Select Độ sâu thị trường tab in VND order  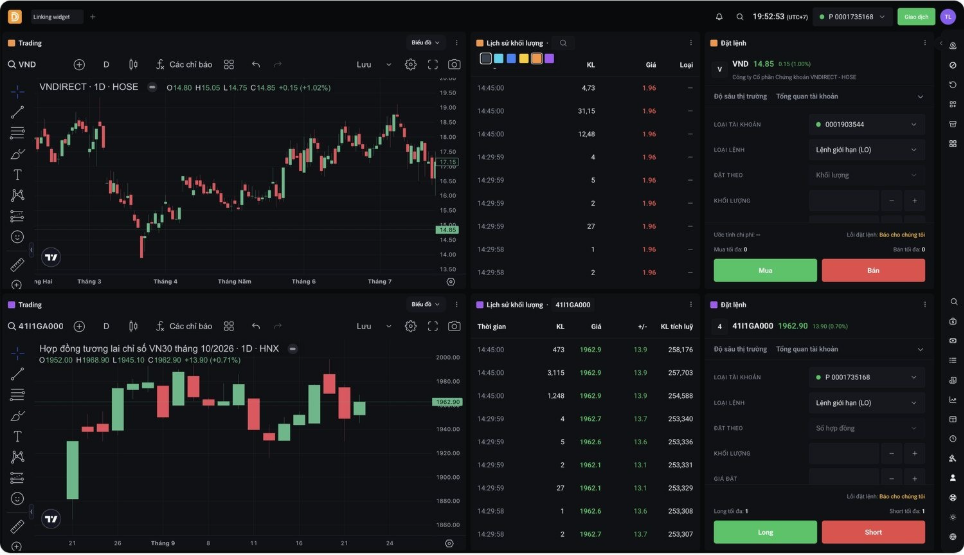coord(740,96)
